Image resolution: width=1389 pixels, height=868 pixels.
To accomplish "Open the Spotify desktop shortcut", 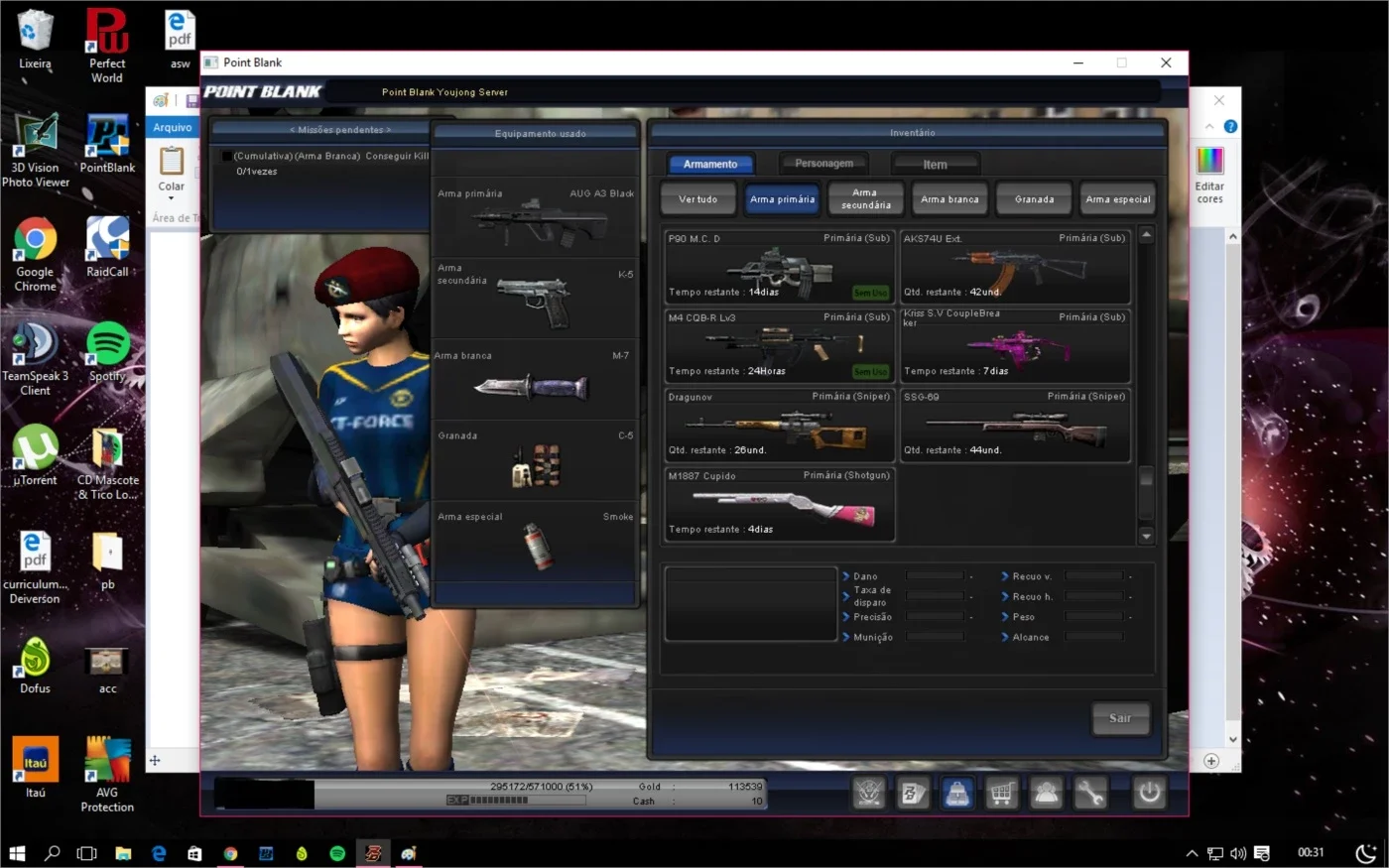I will click(107, 352).
